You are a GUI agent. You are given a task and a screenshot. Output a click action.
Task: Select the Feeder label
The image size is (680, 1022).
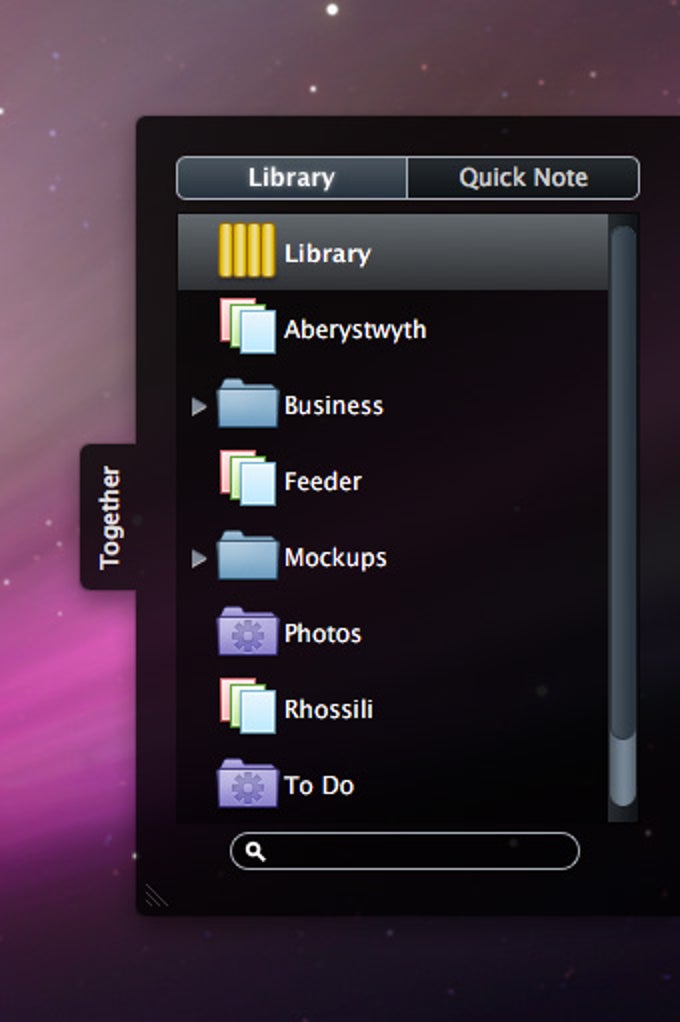click(x=323, y=482)
